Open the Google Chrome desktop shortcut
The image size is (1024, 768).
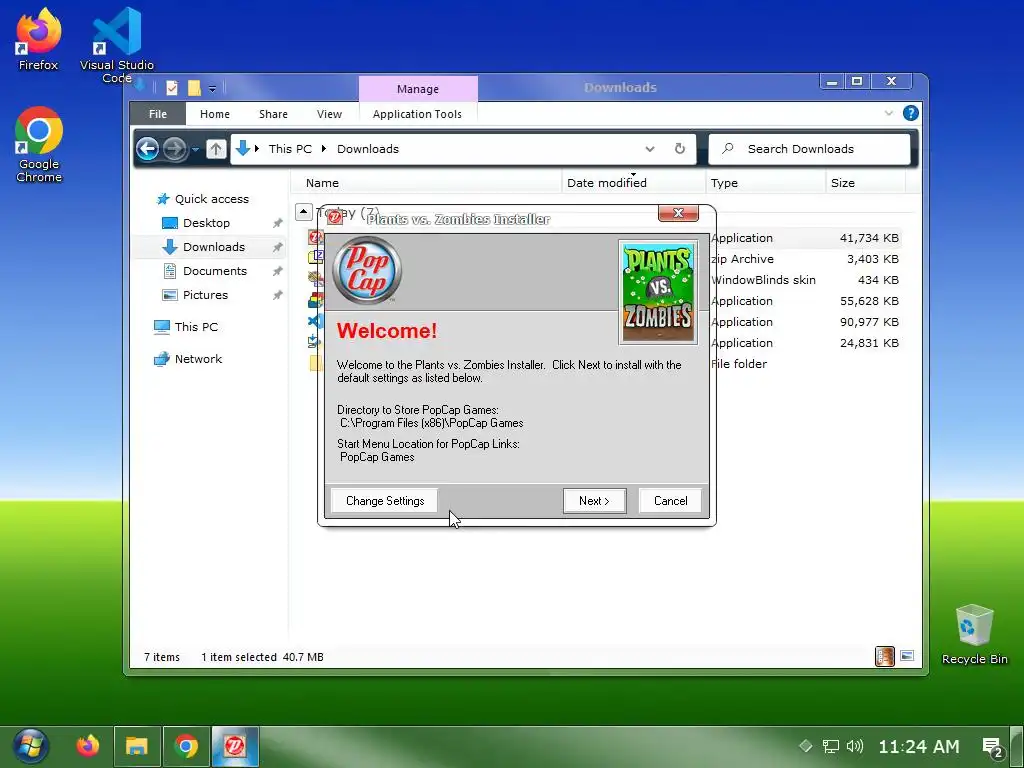39,145
